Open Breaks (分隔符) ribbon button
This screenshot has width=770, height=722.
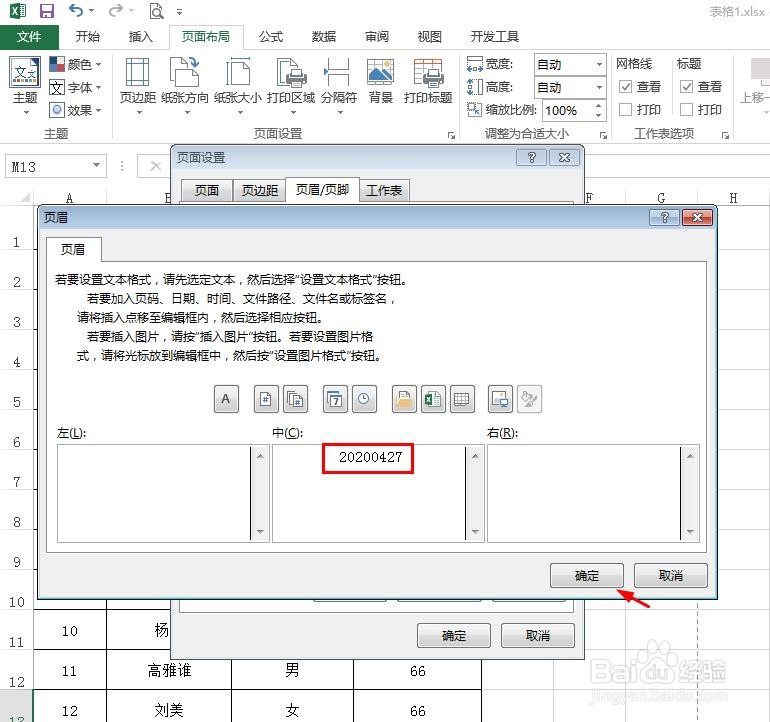click(338, 86)
